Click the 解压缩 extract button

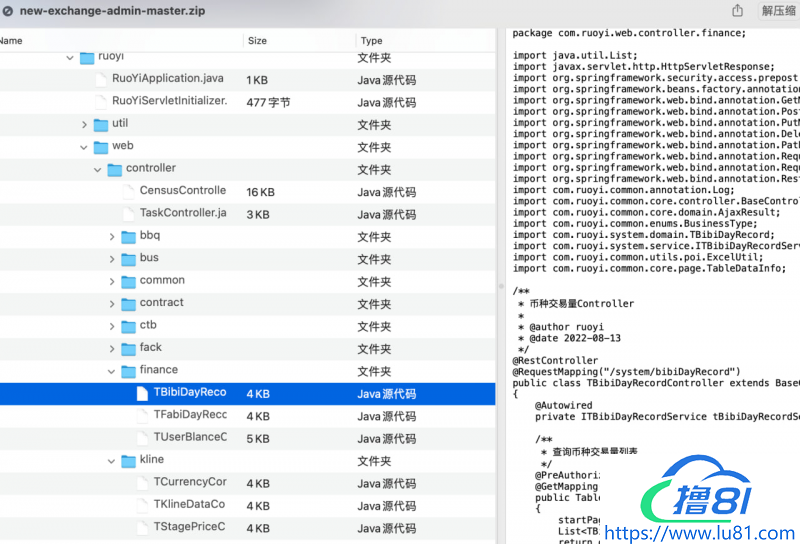click(779, 10)
